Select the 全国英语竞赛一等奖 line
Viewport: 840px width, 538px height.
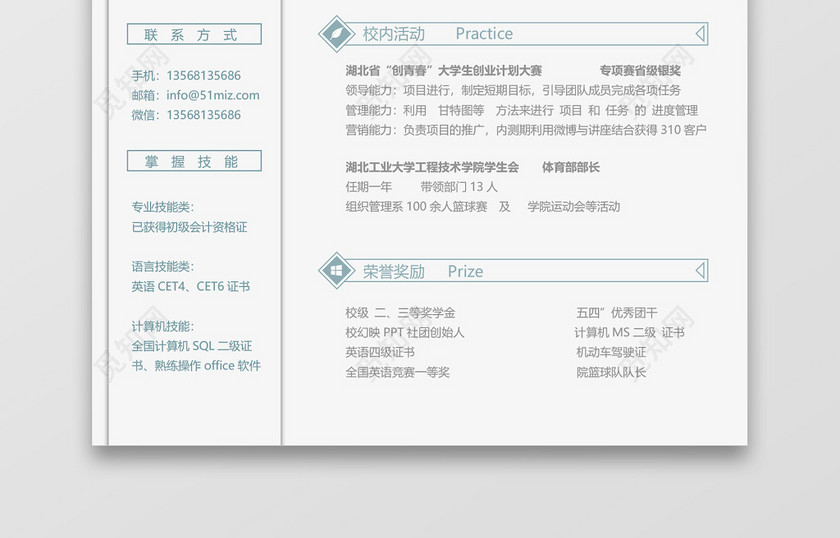click(397, 372)
